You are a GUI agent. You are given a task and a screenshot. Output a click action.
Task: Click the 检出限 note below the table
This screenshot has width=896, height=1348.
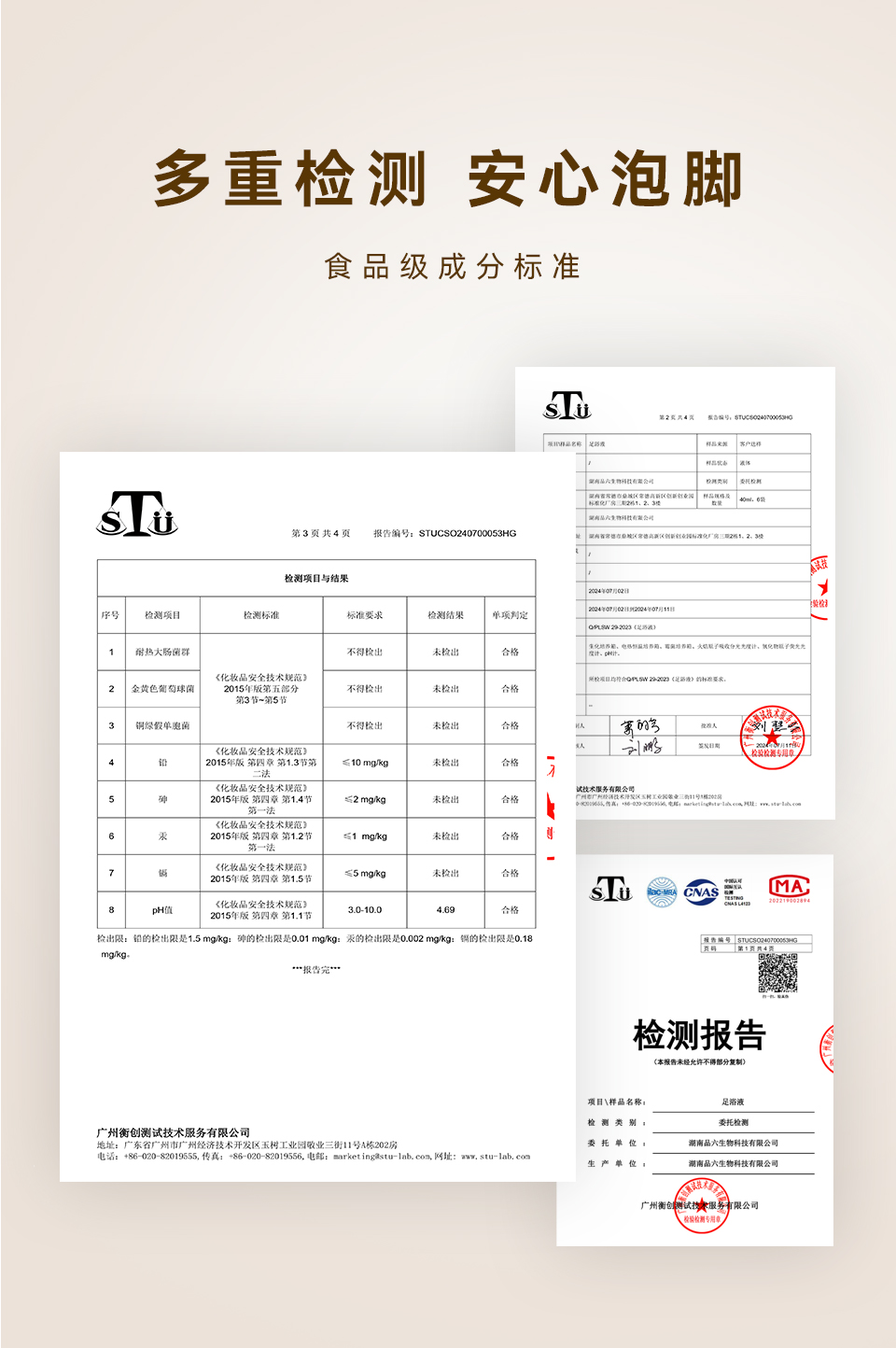point(315,946)
